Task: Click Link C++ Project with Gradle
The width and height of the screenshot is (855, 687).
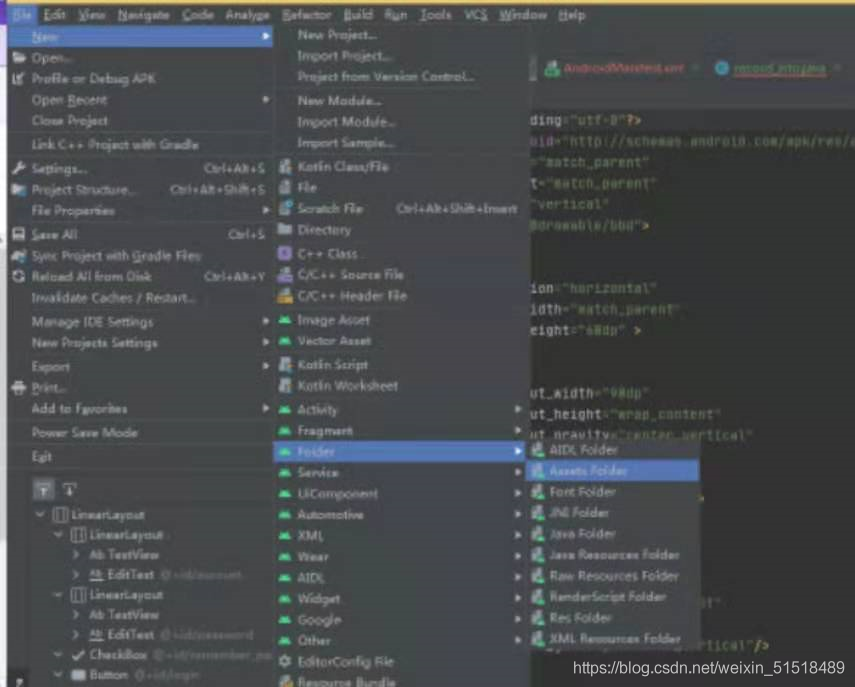Action: 141,144
